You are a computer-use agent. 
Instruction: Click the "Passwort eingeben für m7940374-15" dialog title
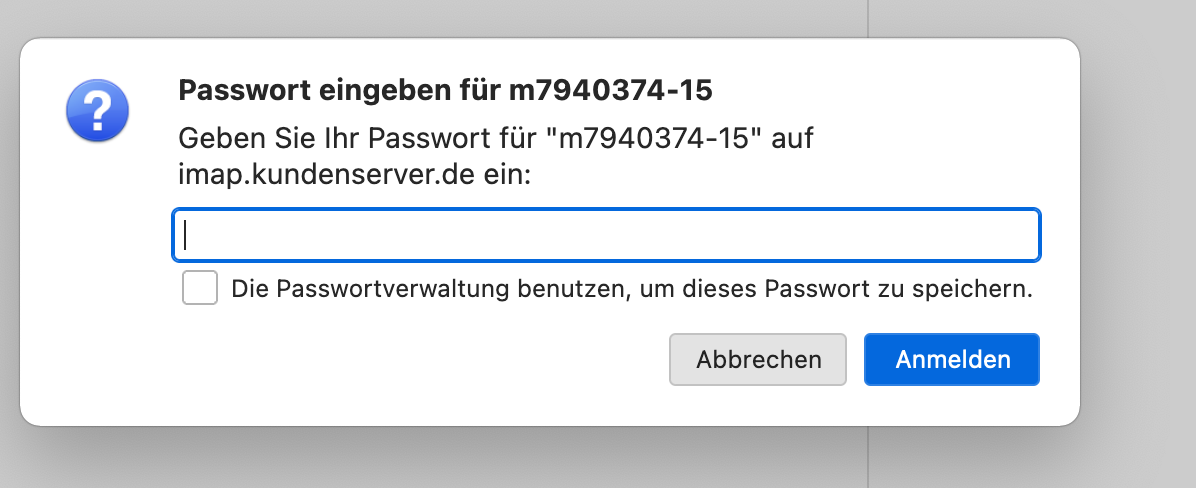[x=444, y=90]
